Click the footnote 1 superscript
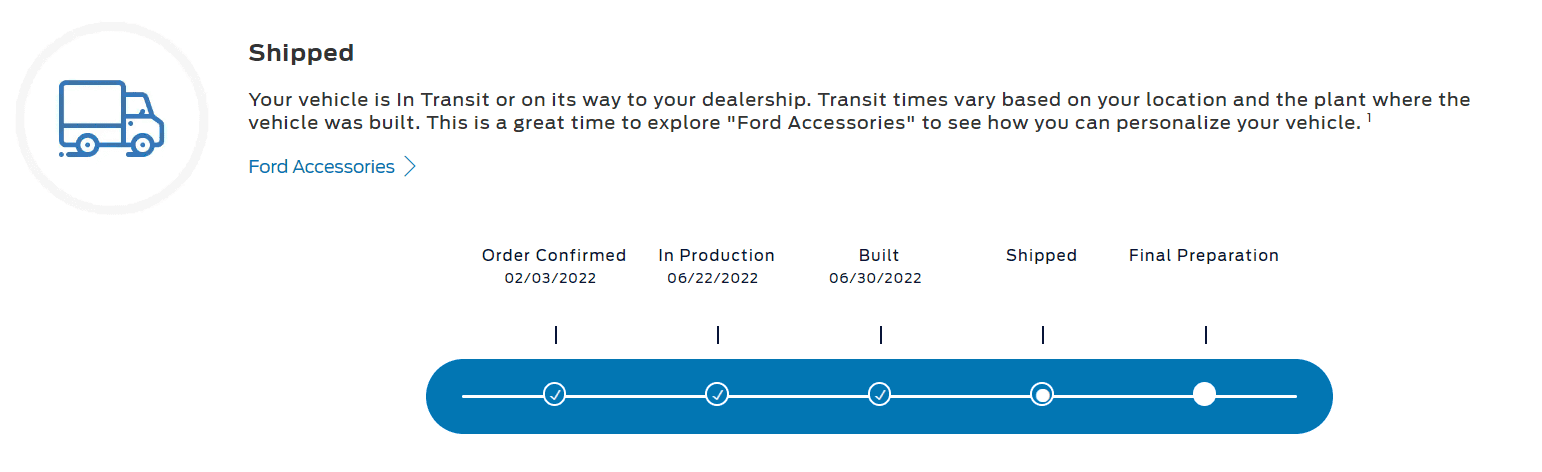This screenshot has width=1542, height=472. (x=1368, y=118)
